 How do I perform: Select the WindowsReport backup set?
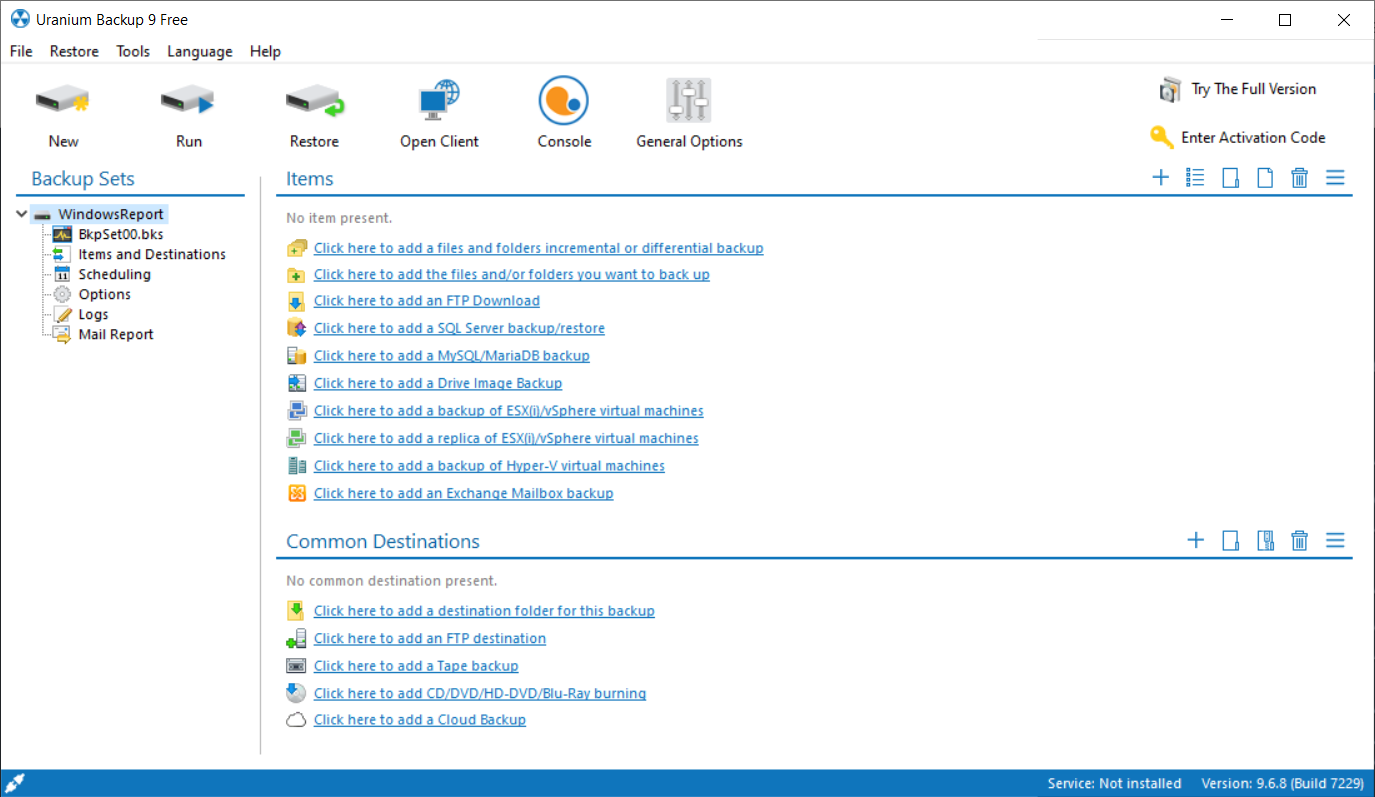(x=110, y=214)
